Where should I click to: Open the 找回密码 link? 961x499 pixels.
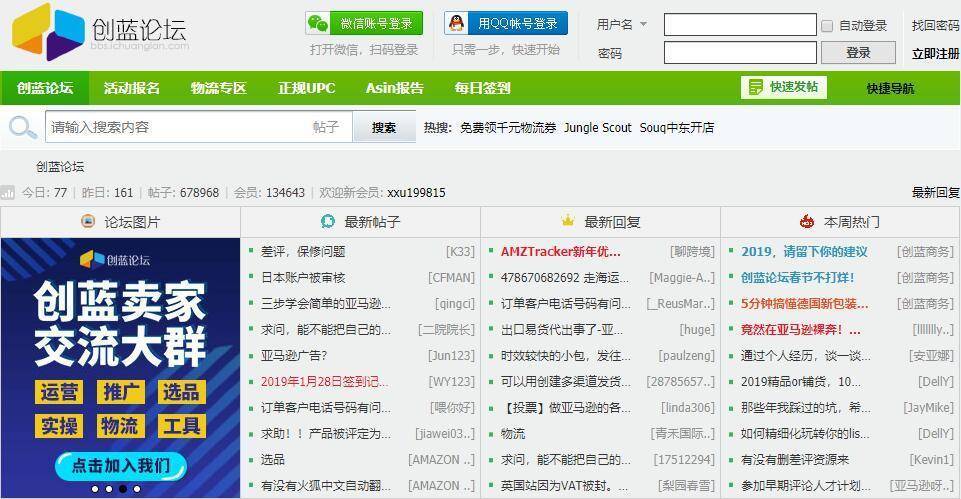tap(935, 25)
